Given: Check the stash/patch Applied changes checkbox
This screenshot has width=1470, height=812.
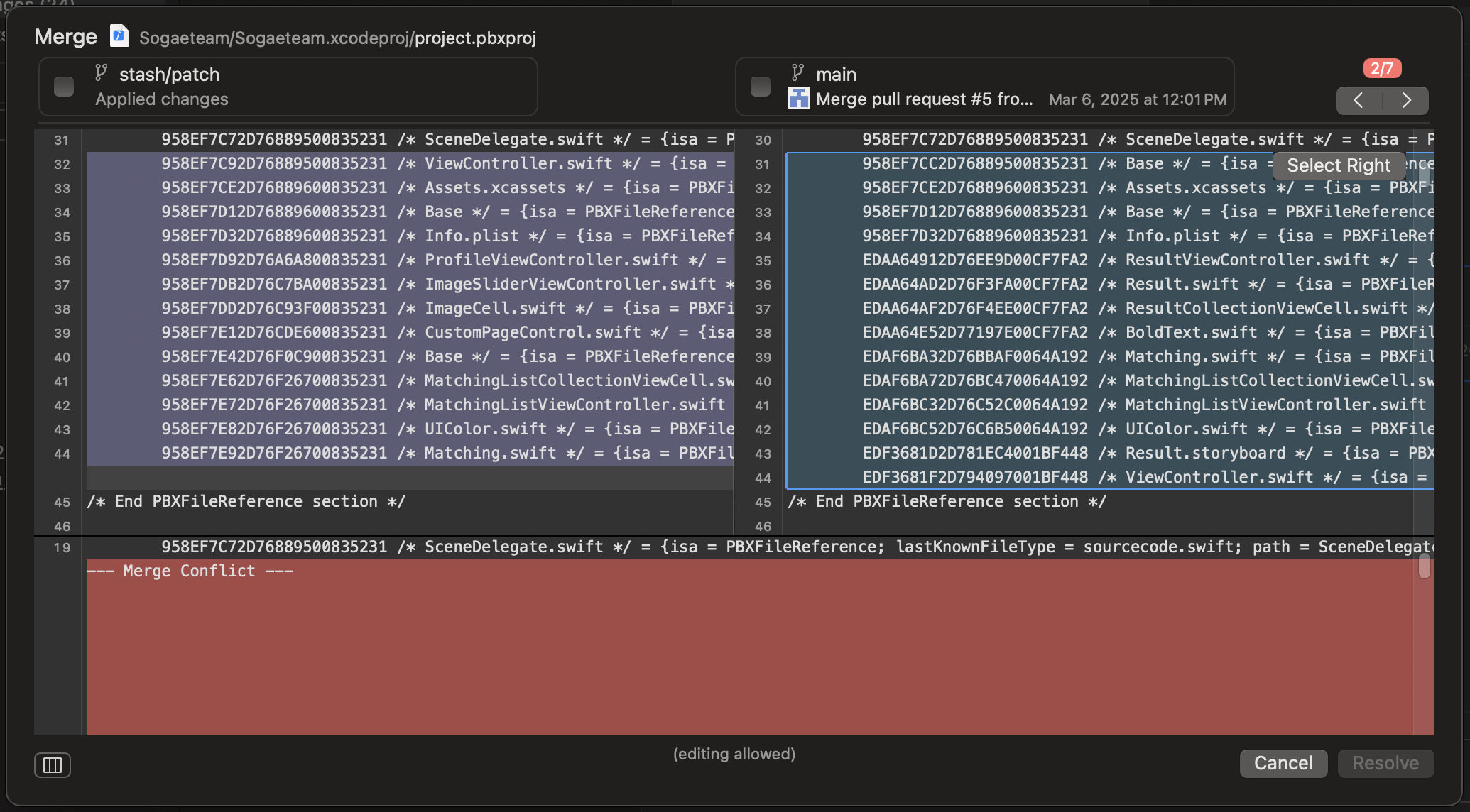Looking at the screenshot, I should [64, 87].
